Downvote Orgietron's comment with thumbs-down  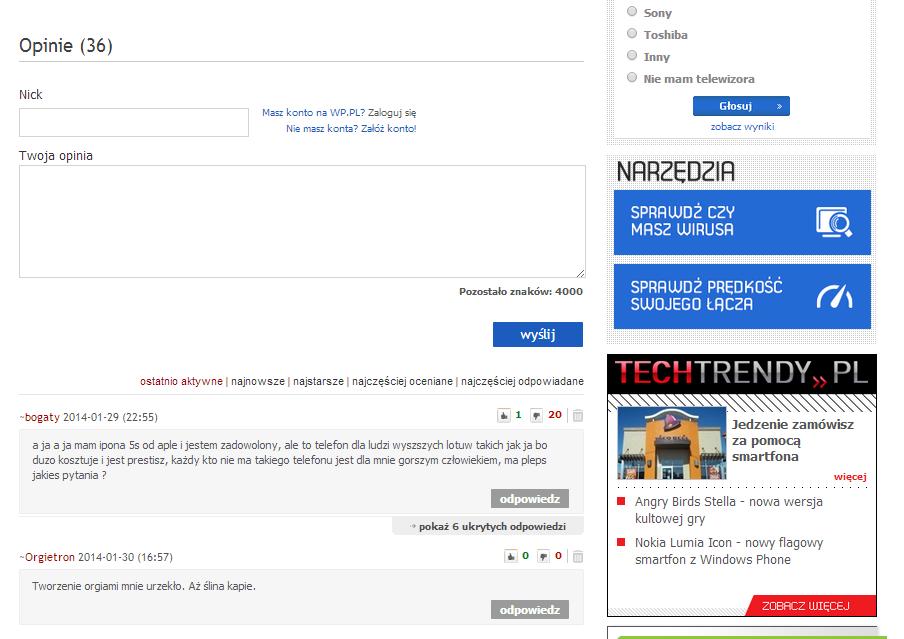pos(543,557)
